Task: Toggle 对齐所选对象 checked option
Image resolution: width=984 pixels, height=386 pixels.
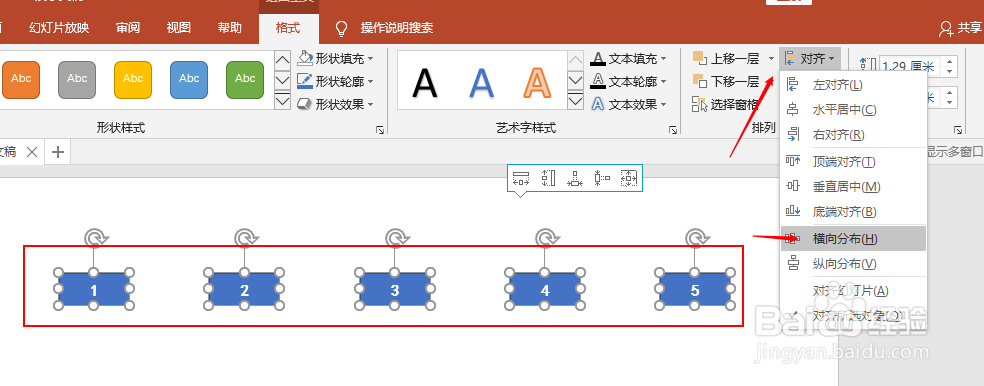Action: 853,315
